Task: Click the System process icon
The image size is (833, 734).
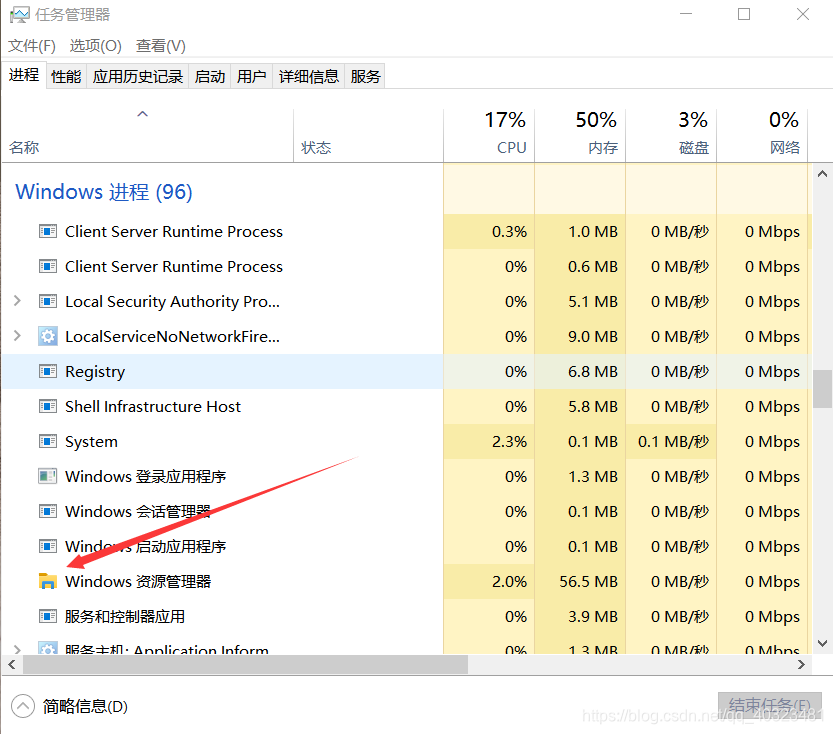Action: click(x=48, y=441)
